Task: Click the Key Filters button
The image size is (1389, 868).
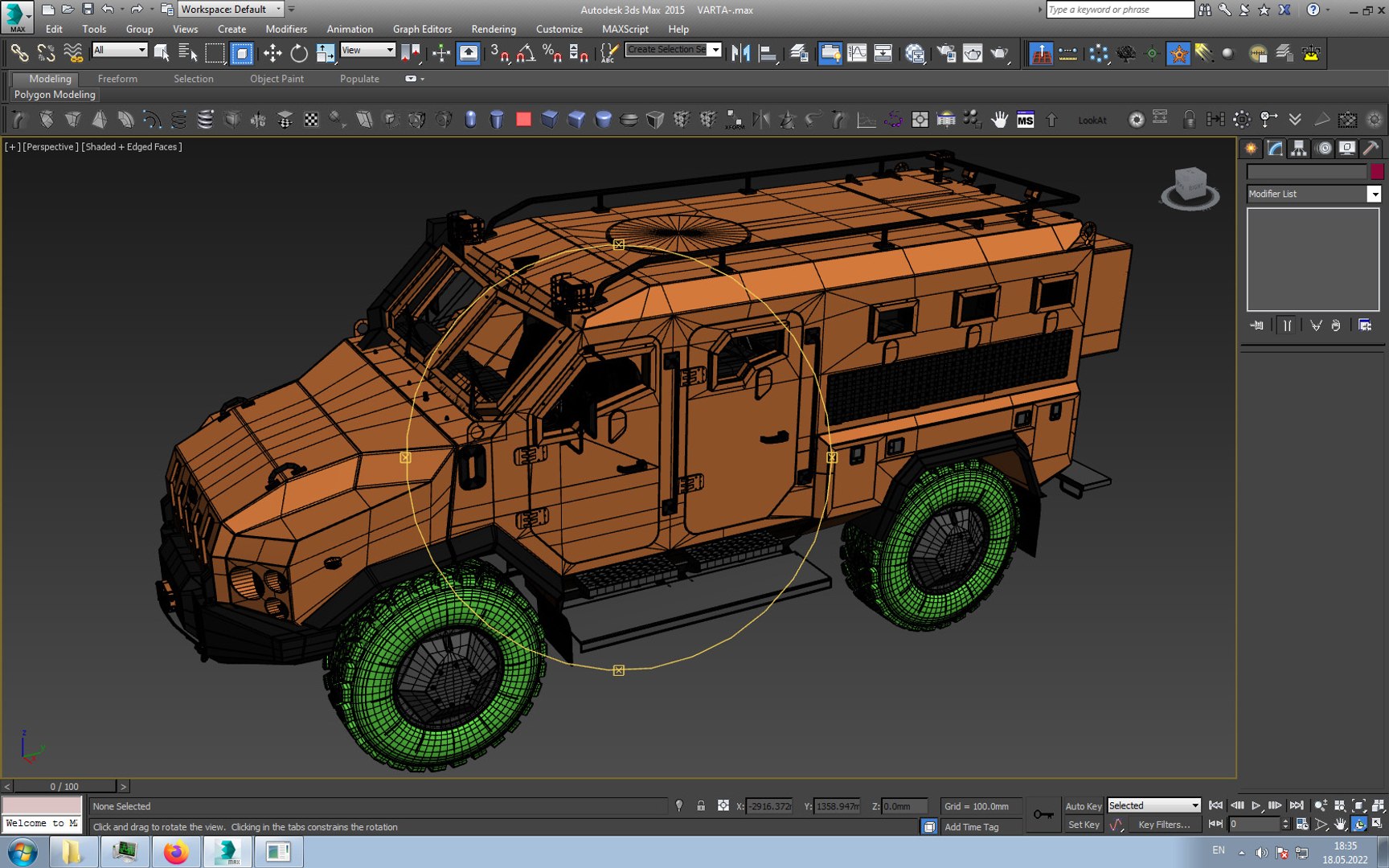Action: pos(1163,825)
